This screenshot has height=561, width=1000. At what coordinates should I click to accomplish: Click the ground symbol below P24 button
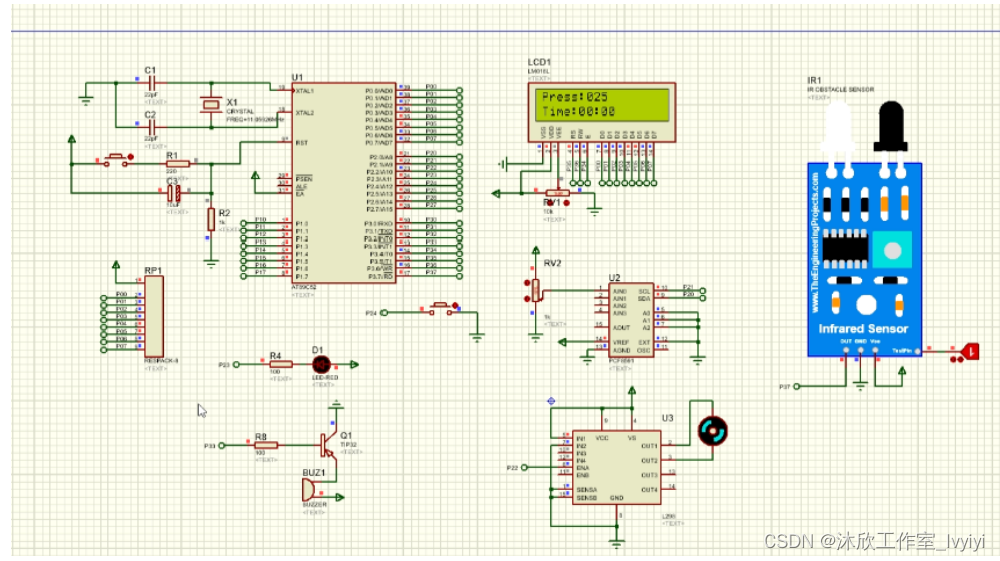[476, 338]
